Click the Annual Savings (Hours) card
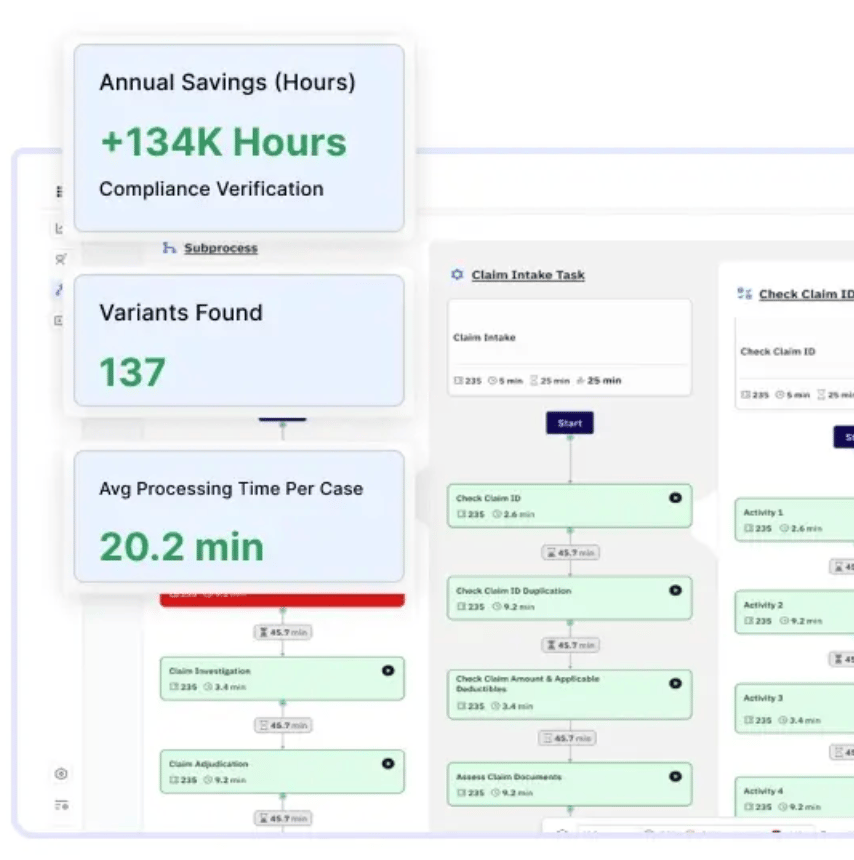Image resolution: width=854 pixels, height=860 pixels. [x=239, y=138]
